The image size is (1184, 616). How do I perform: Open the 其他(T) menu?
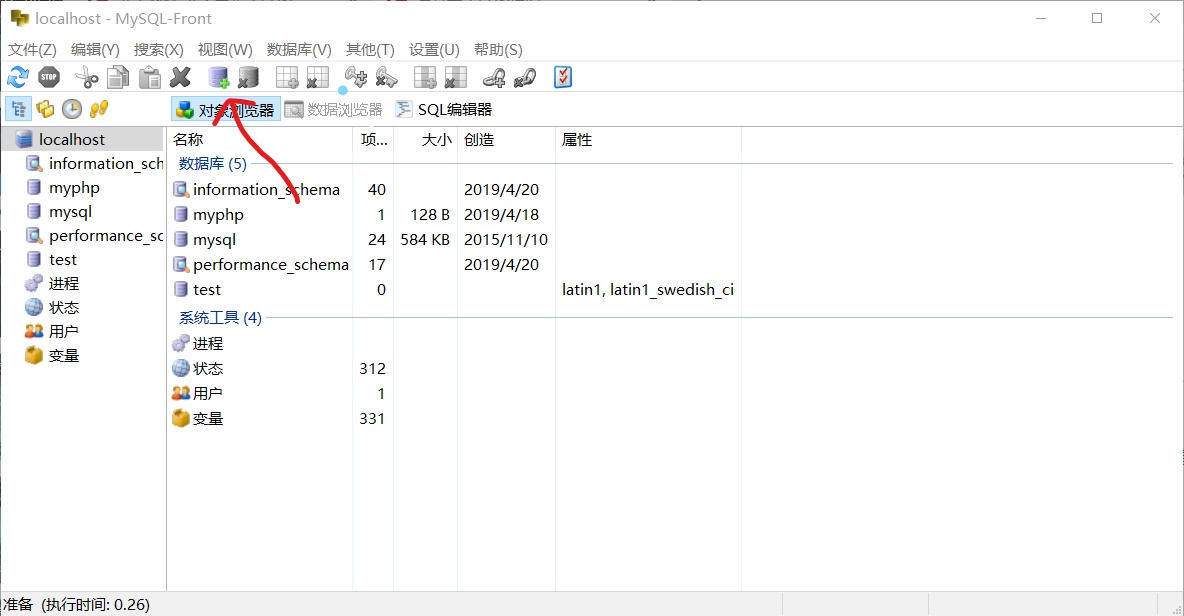click(370, 50)
